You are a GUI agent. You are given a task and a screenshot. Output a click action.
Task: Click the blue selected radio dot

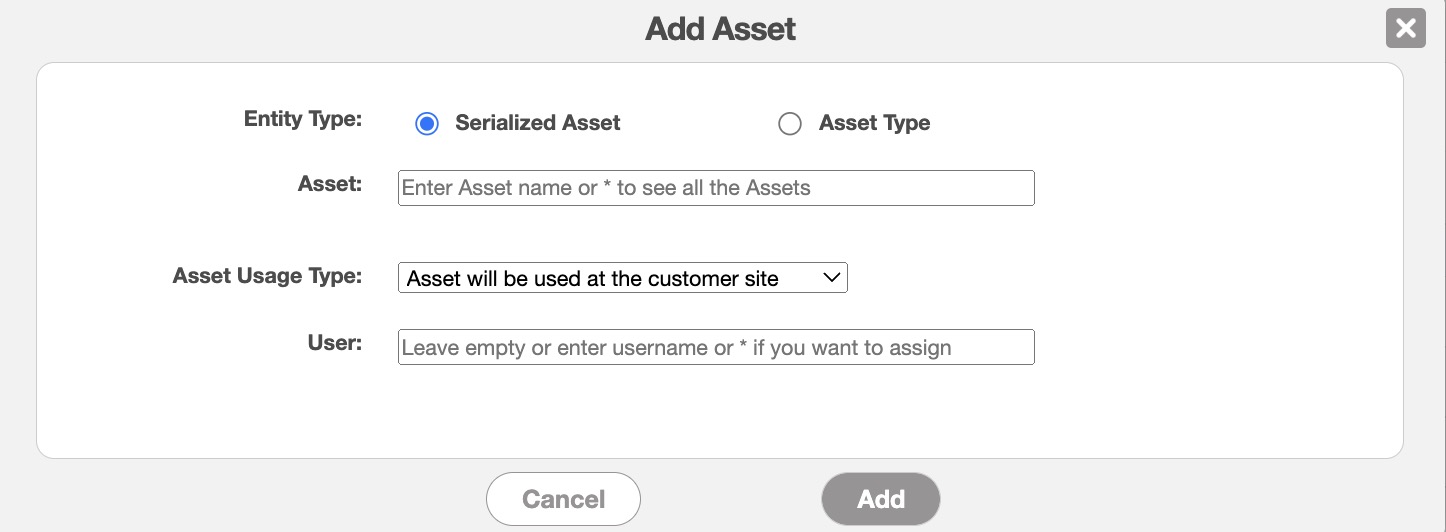(x=427, y=124)
